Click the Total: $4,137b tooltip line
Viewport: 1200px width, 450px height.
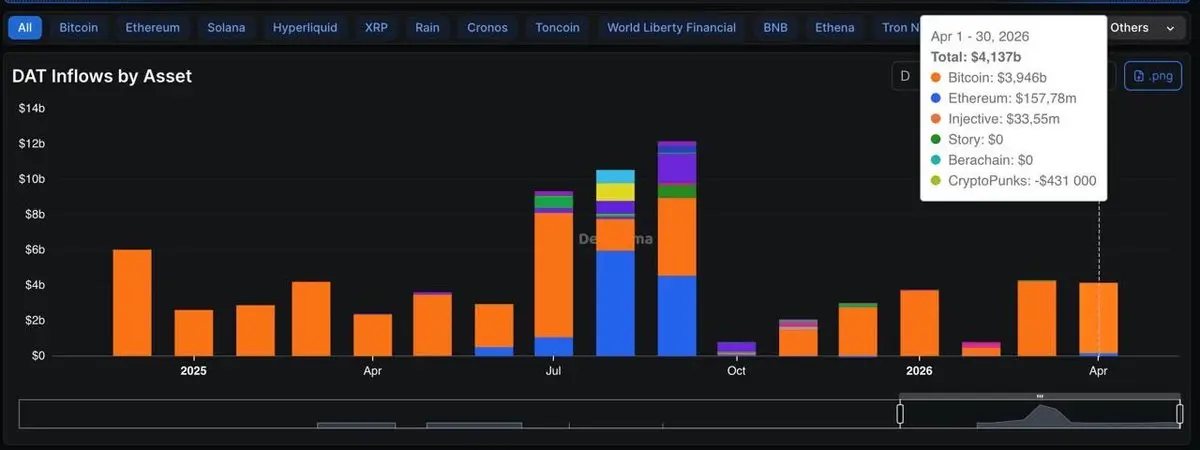[975, 56]
